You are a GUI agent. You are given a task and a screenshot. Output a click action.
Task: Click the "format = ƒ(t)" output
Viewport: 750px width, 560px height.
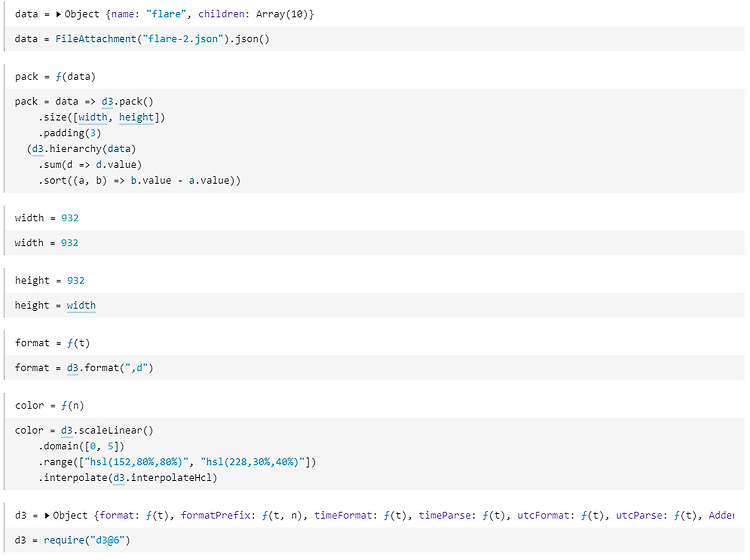(x=52, y=343)
